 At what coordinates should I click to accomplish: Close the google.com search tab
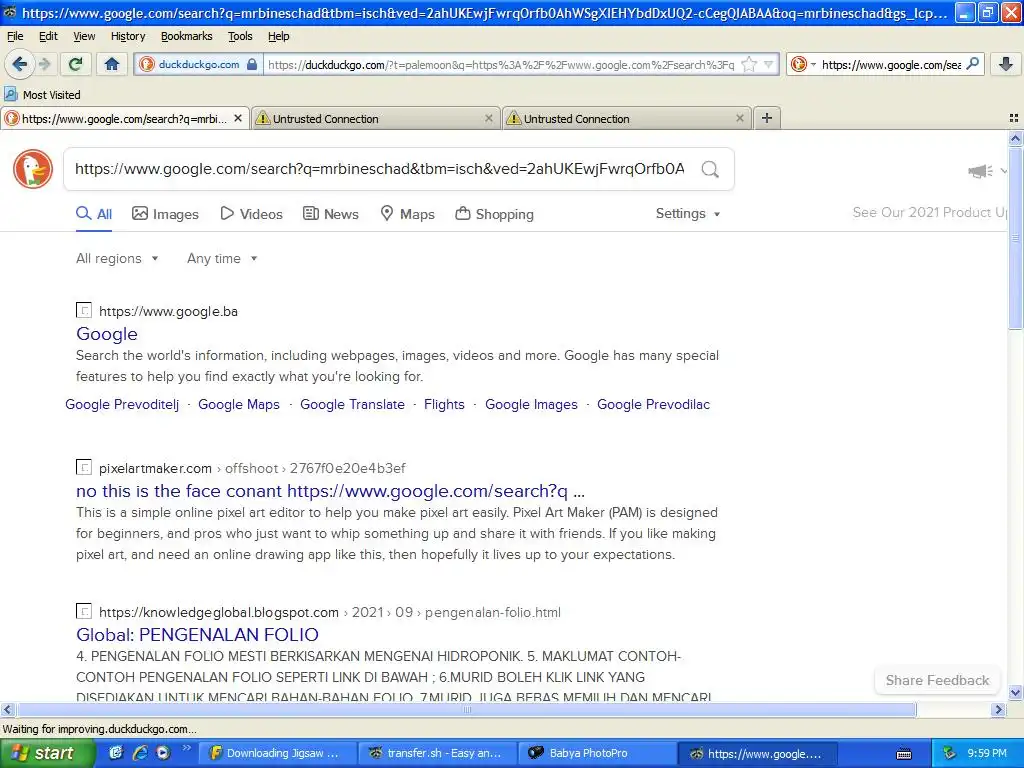(x=238, y=118)
